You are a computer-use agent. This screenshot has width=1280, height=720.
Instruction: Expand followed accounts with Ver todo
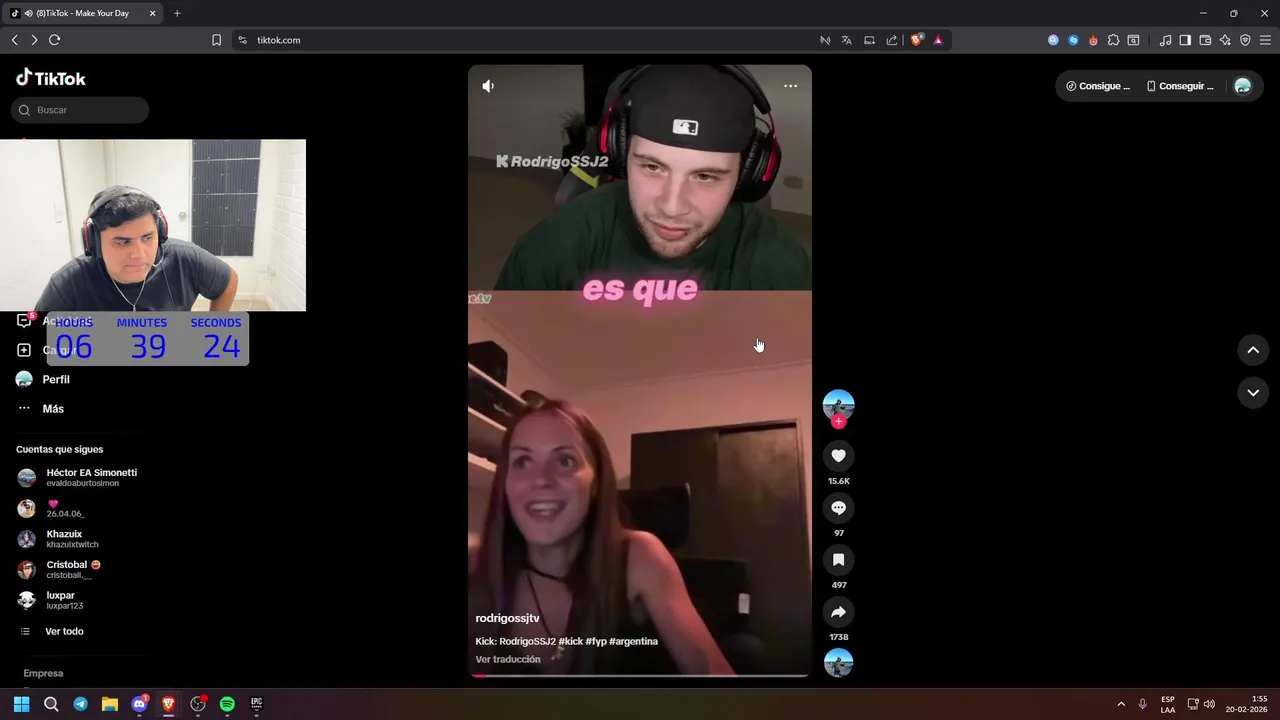(52, 632)
